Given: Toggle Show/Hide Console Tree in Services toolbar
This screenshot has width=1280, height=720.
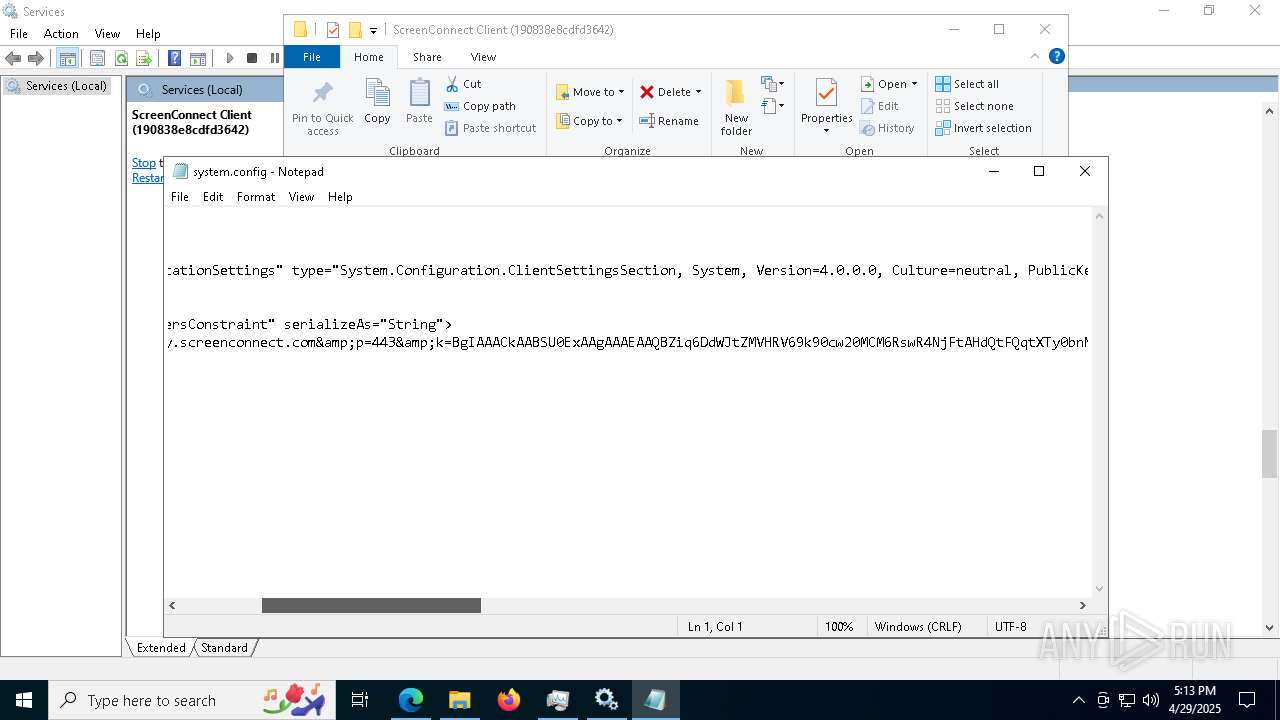Looking at the screenshot, I should (68, 59).
